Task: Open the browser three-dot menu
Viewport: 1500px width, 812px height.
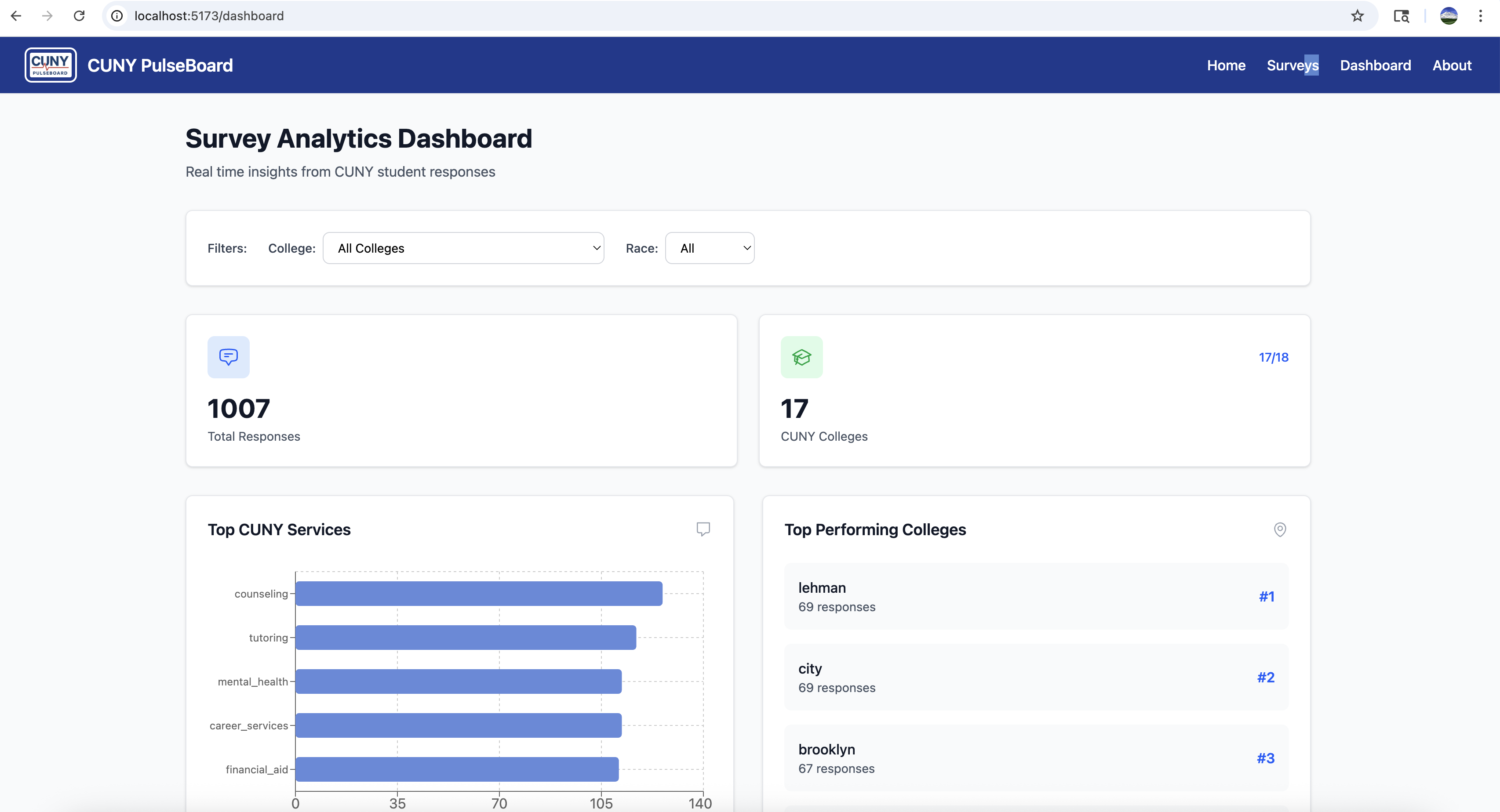Action: (1480, 16)
